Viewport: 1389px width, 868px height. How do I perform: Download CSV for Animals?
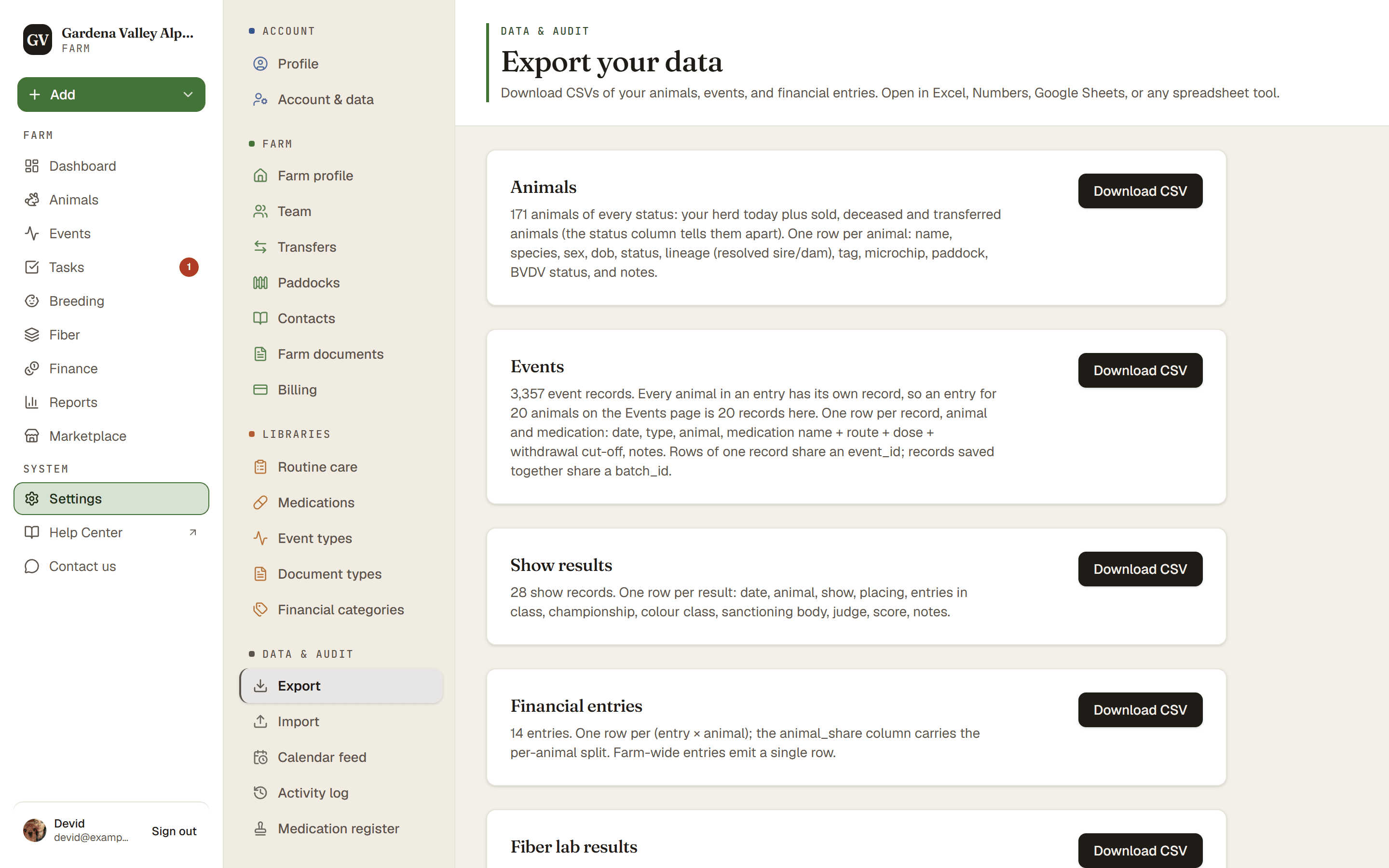pyautogui.click(x=1140, y=191)
